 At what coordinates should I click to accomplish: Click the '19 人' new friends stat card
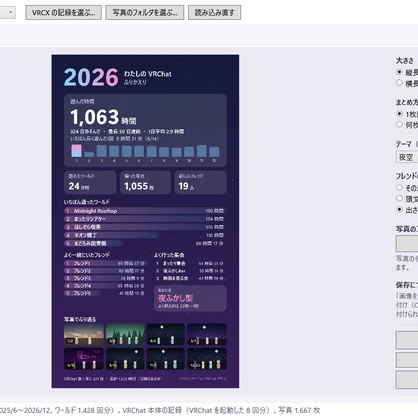point(200,182)
